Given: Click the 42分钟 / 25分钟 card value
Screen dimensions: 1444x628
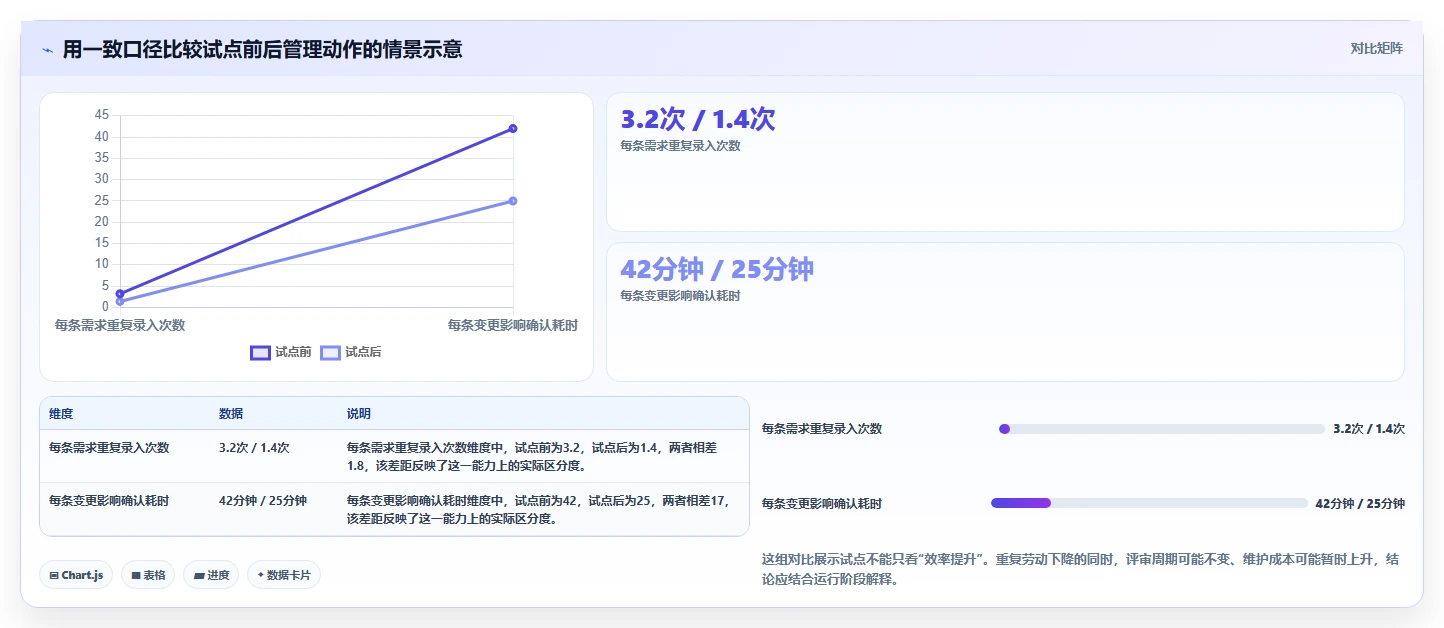Looking at the screenshot, I should tap(717, 270).
